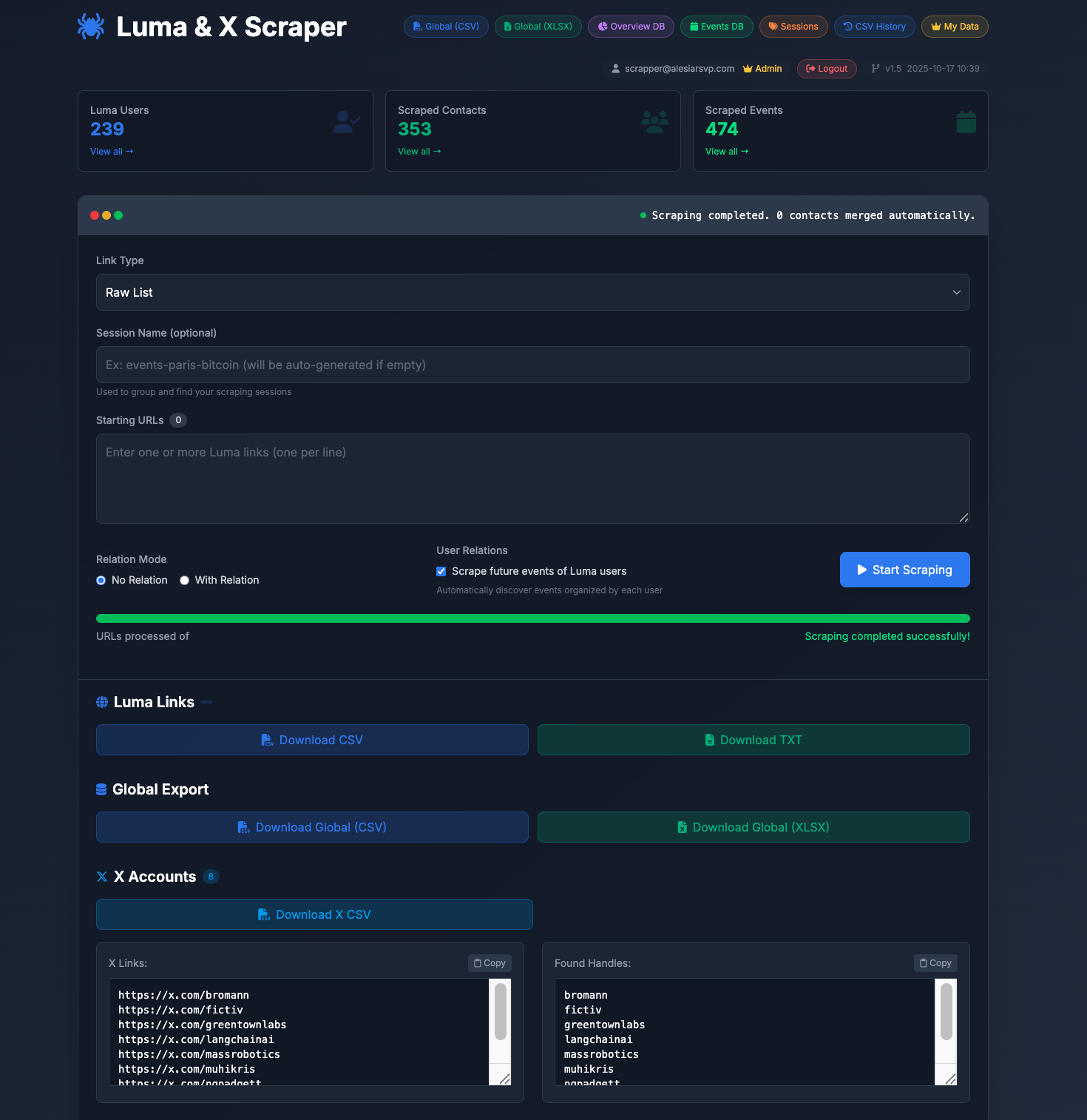Click the X logo beside X Accounts

(102, 877)
